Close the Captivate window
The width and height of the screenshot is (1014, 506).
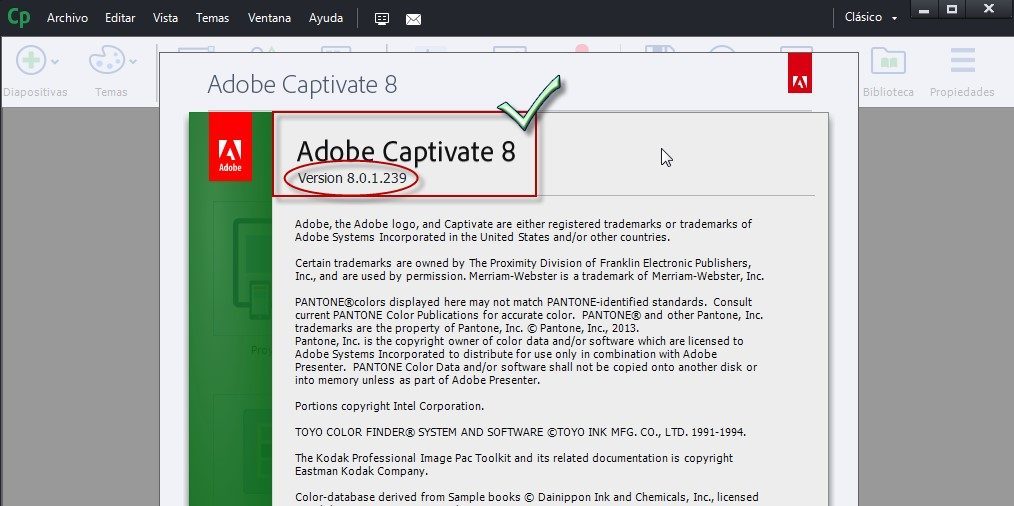click(989, 9)
